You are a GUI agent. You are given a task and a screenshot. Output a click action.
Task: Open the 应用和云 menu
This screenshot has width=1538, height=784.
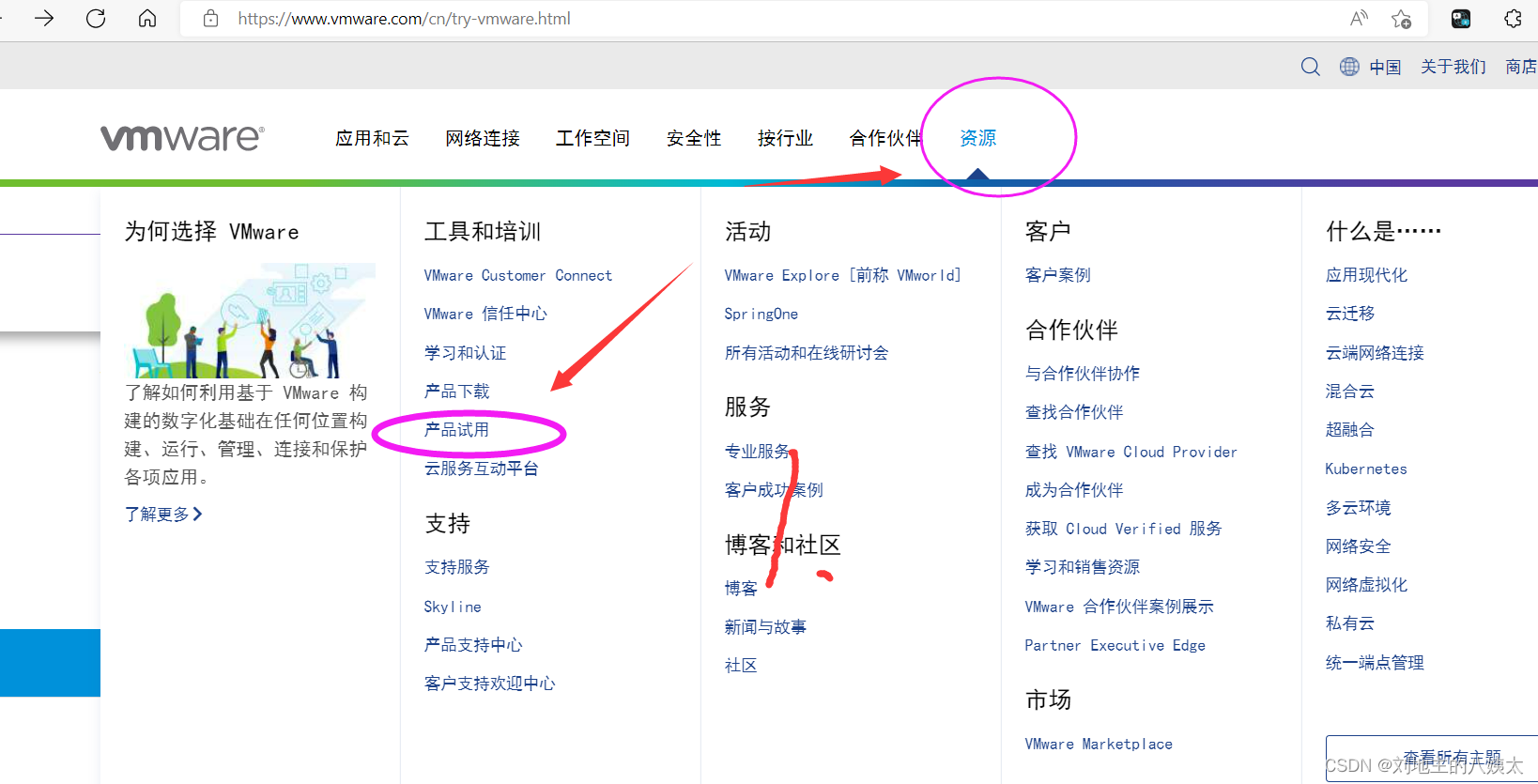click(373, 138)
